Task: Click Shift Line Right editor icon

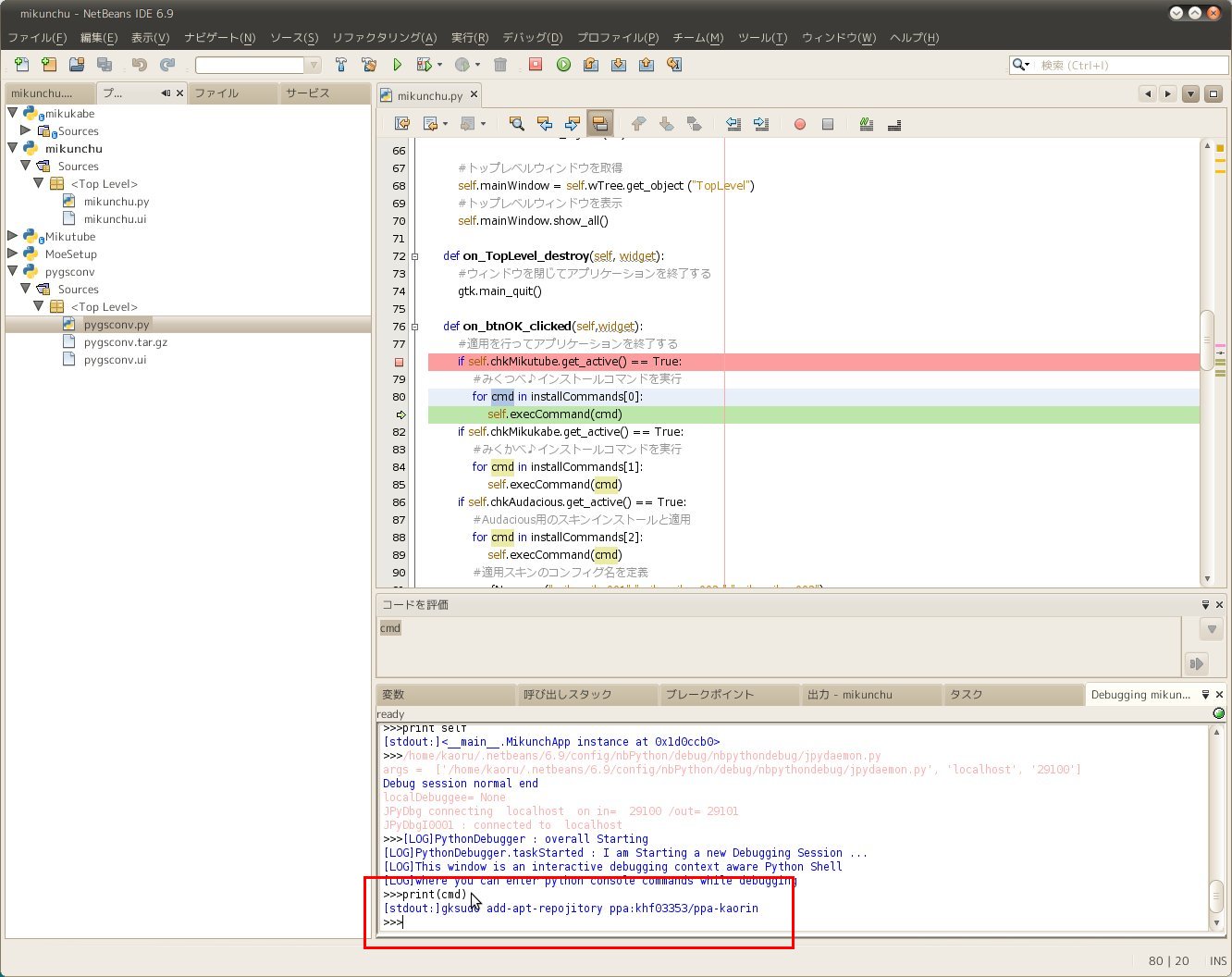Action: [761, 124]
